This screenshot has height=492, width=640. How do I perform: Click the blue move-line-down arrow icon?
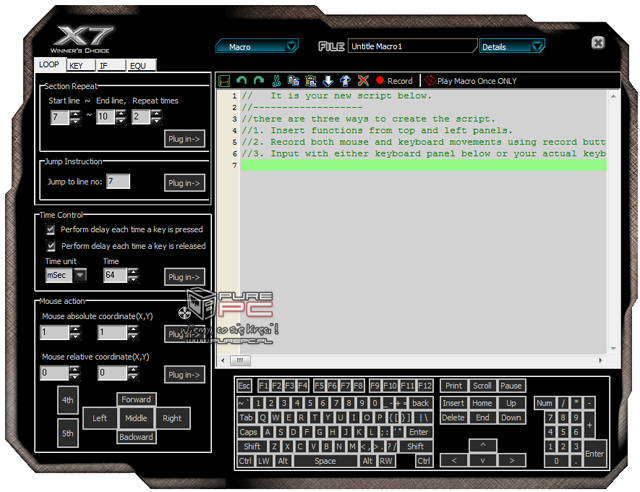coord(328,81)
